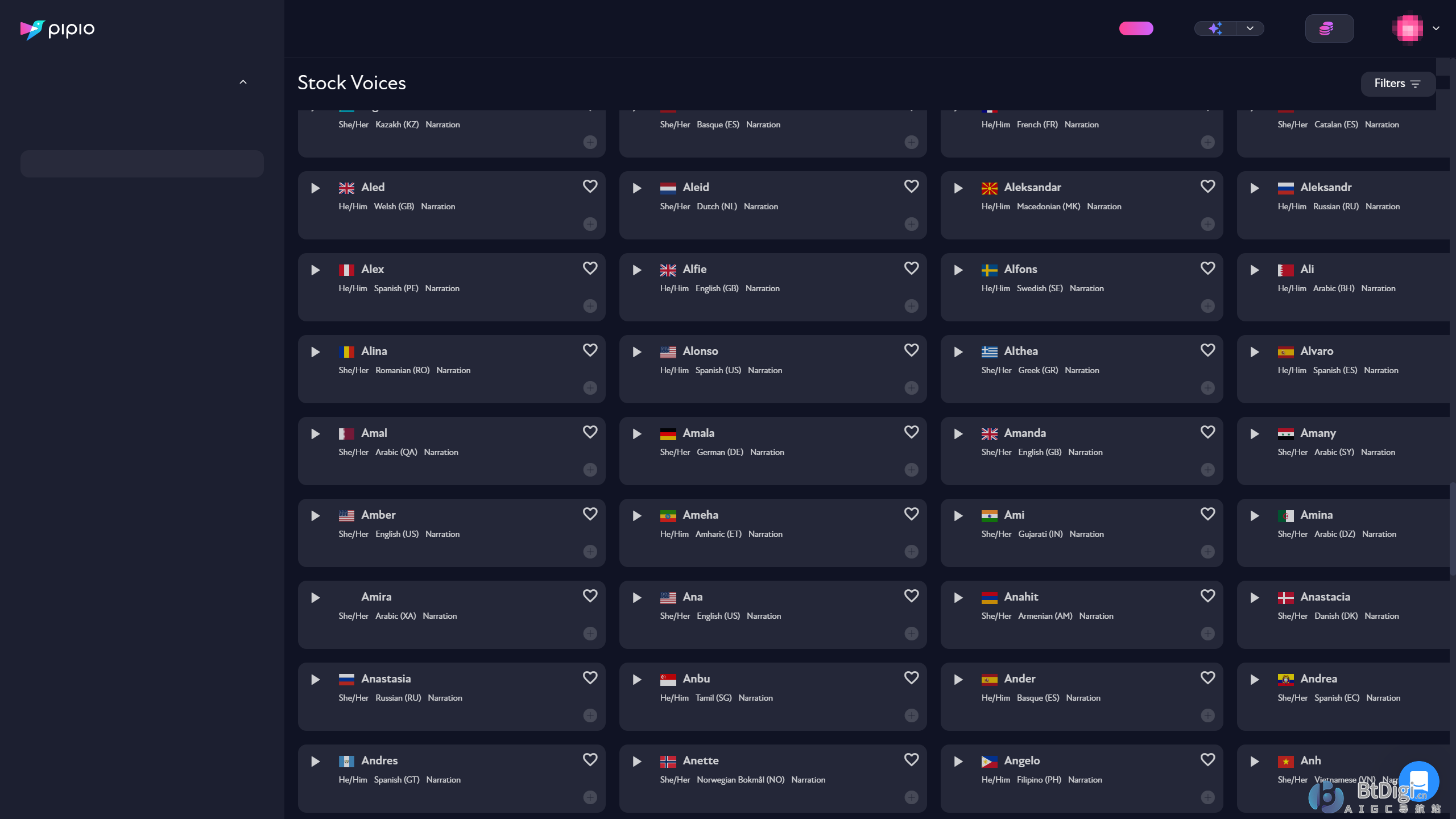
Task: Add Anbu voice using plus icon
Action: (911, 715)
